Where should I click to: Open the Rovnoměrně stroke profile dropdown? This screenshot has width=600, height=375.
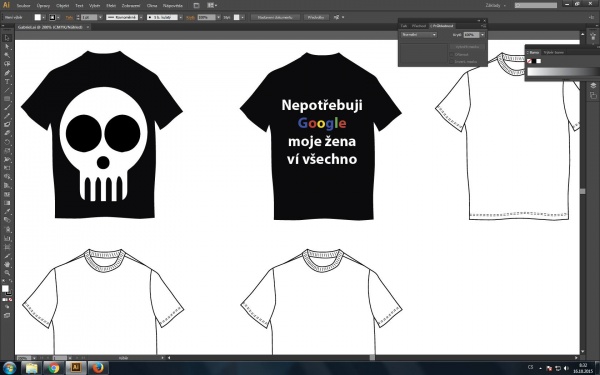[x=141, y=17]
